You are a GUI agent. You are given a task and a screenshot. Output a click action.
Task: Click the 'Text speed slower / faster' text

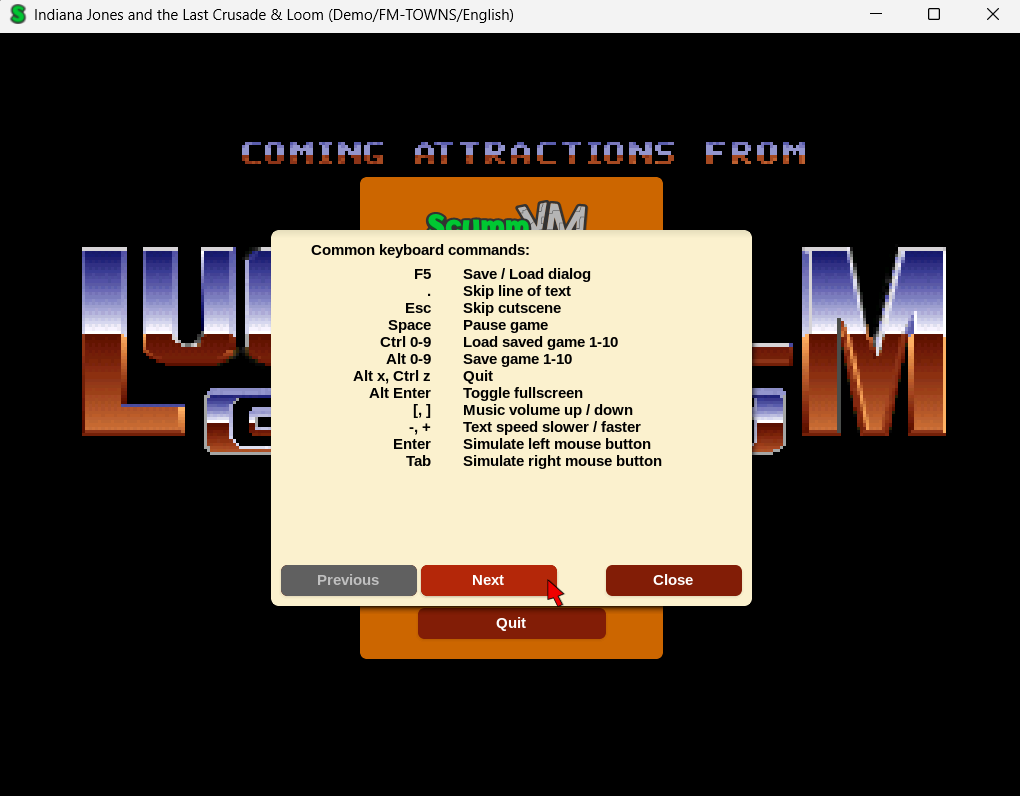[552, 427]
